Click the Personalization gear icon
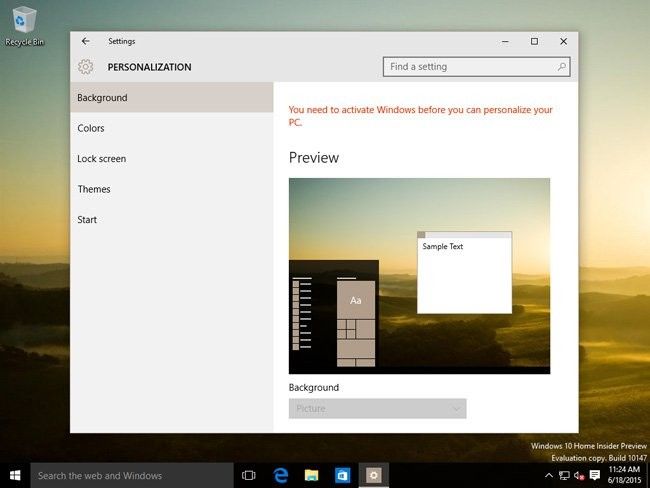The width and height of the screenshot is (650, 488). tap(86, 67)
